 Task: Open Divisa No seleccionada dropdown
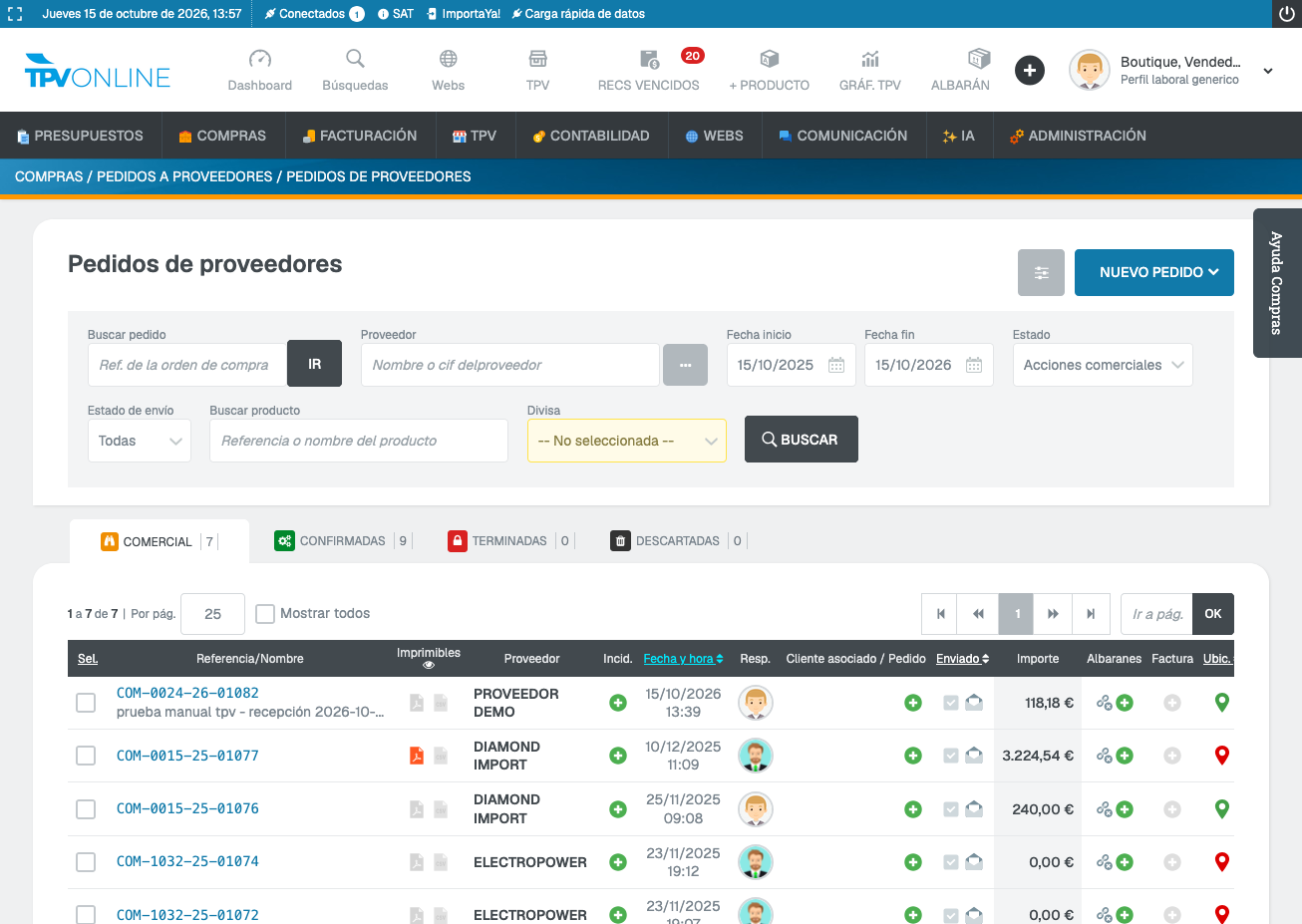[627, 441]
